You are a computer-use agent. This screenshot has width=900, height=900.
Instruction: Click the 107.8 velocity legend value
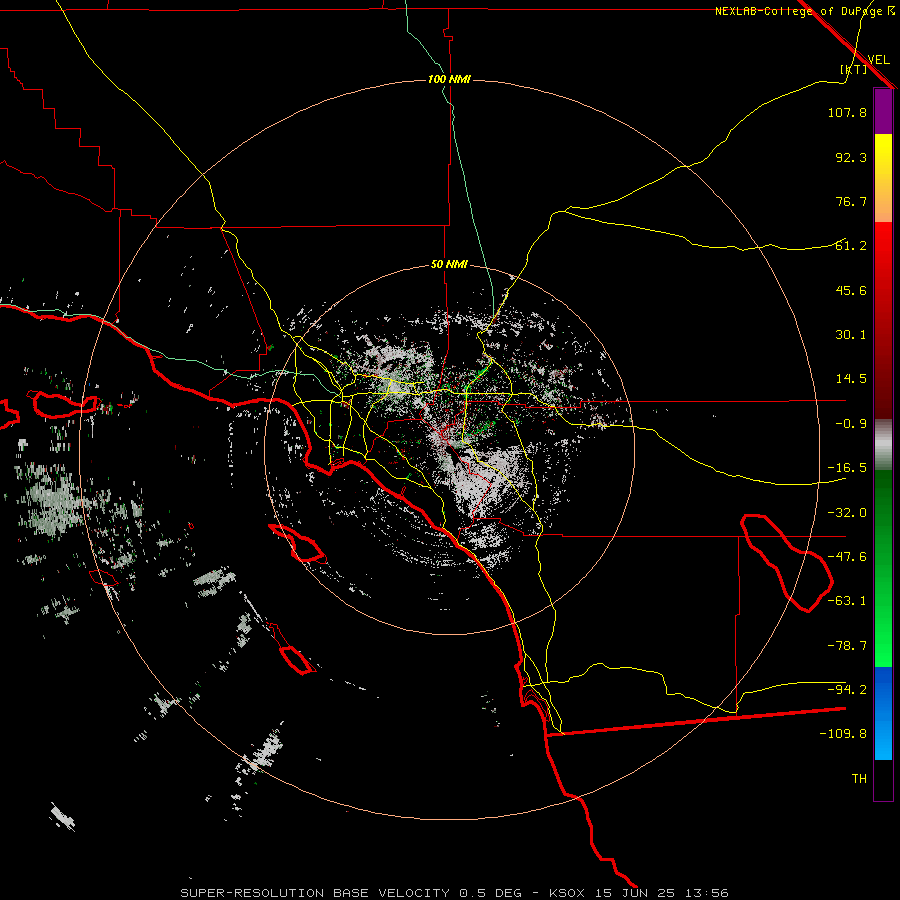847,112
